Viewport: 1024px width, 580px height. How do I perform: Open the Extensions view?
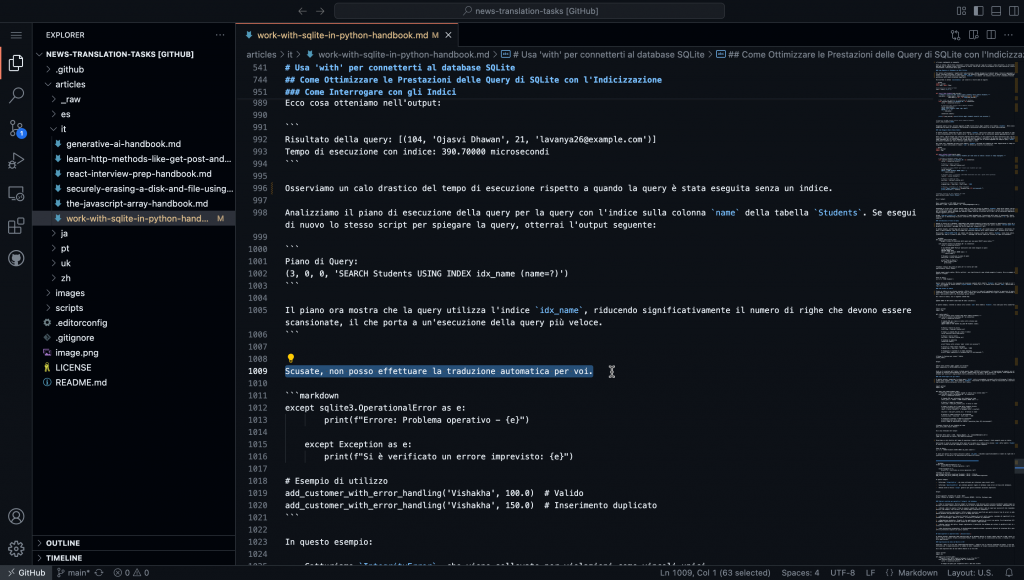pyautogui.click(x=16, y=226)
